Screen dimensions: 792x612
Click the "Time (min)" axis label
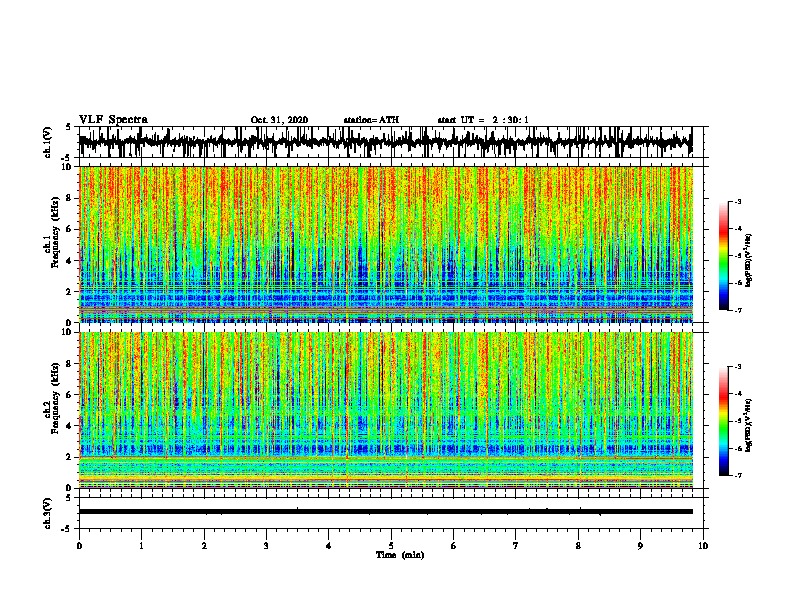(x=400, y=555)
